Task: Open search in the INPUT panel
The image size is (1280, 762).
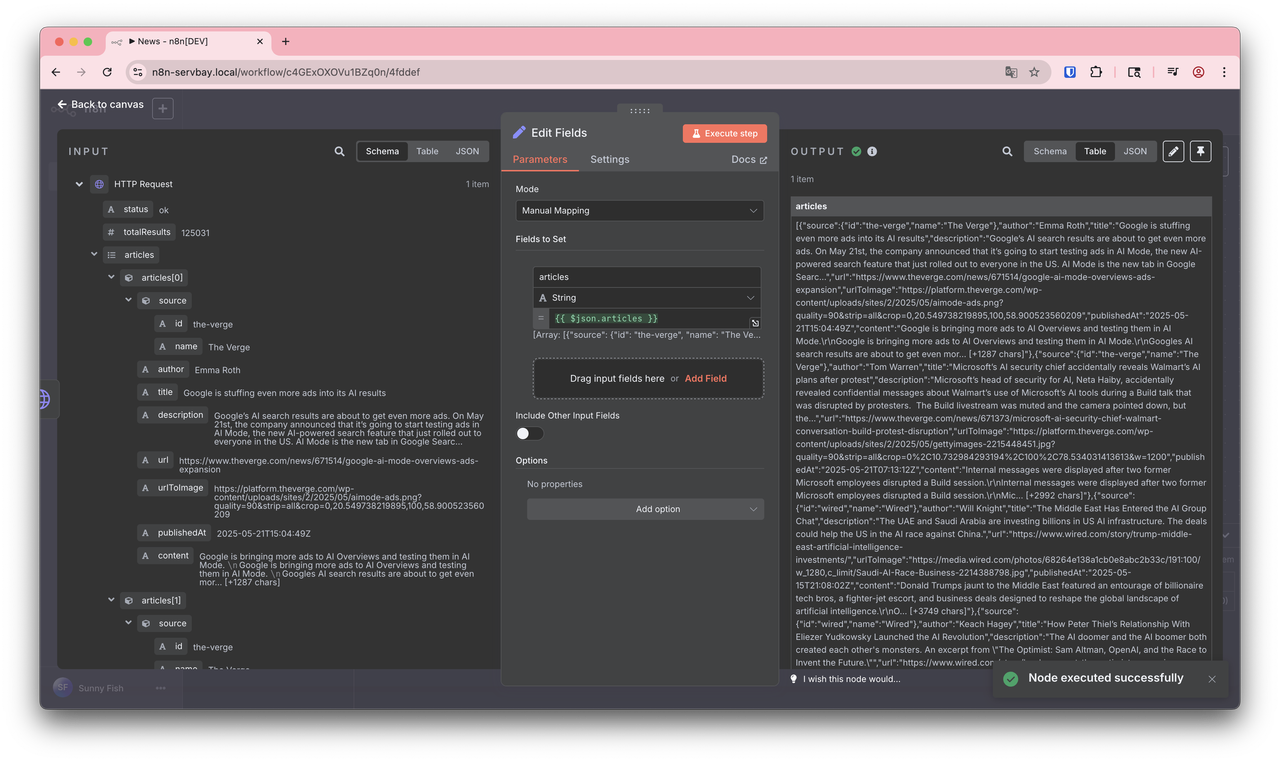Action: (340, 151)
